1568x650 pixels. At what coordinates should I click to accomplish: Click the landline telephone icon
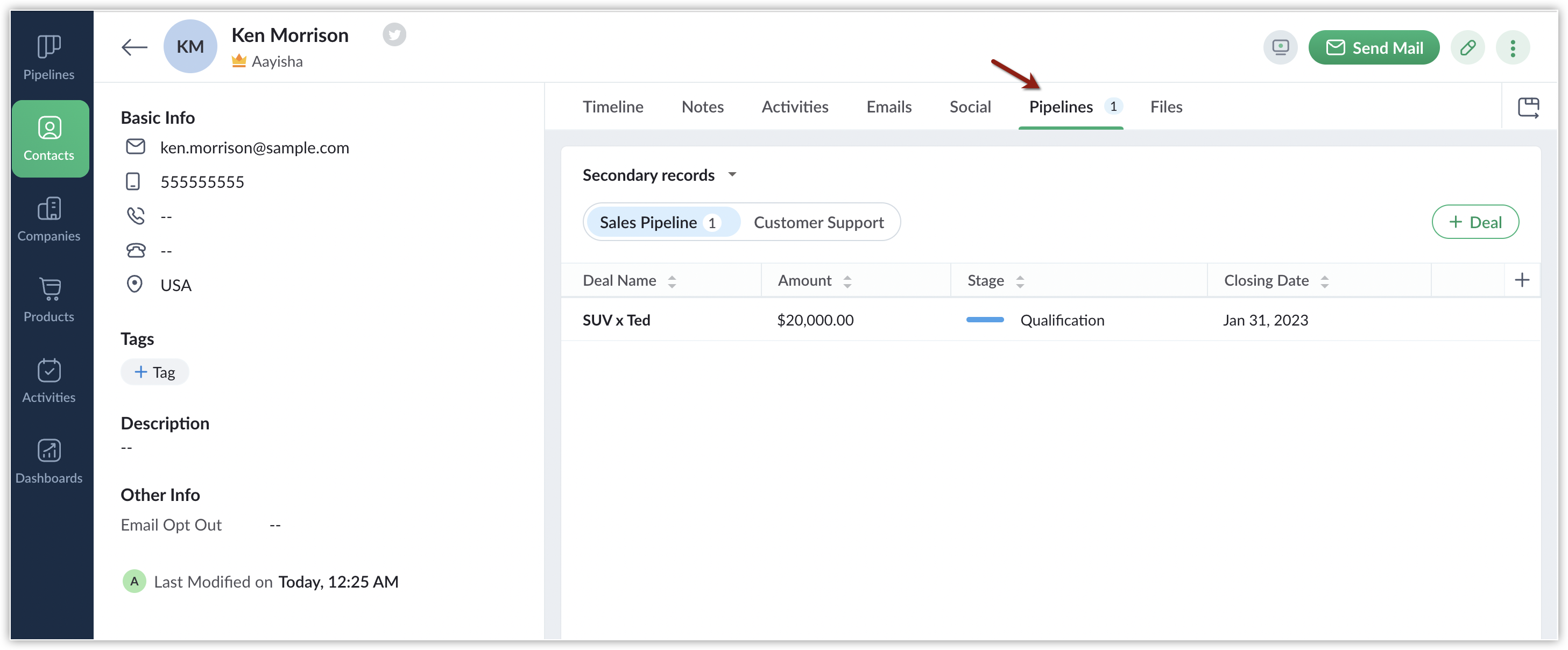click(x=135, y=250)
